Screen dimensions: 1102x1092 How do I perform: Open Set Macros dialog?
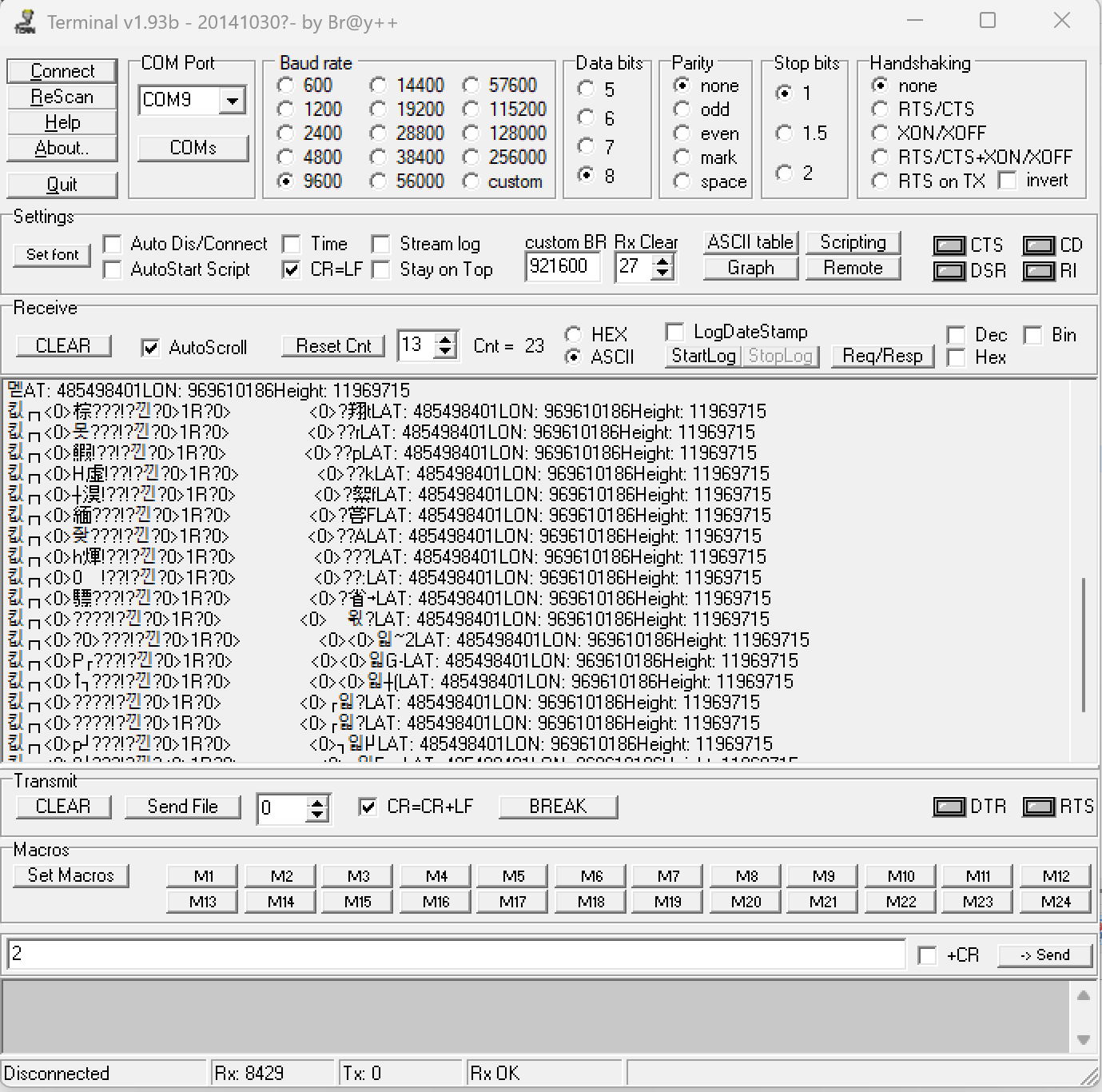71,875
